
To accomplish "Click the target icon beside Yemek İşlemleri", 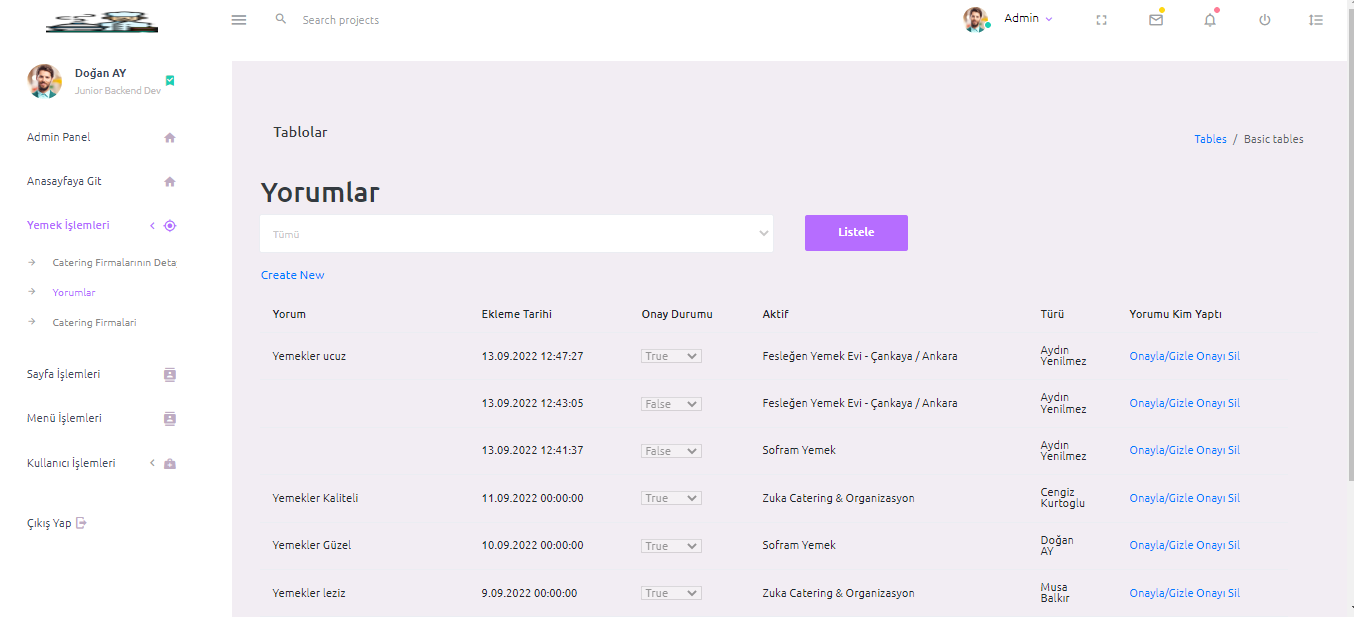I will tap(170, 225).
